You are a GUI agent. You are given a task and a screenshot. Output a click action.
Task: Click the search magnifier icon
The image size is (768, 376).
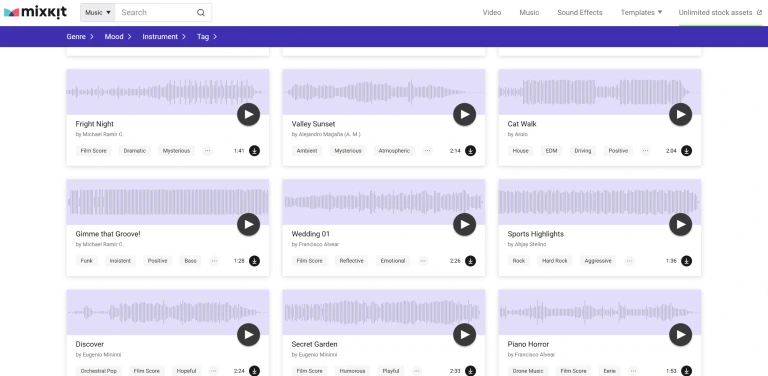[x=201, y=13]
